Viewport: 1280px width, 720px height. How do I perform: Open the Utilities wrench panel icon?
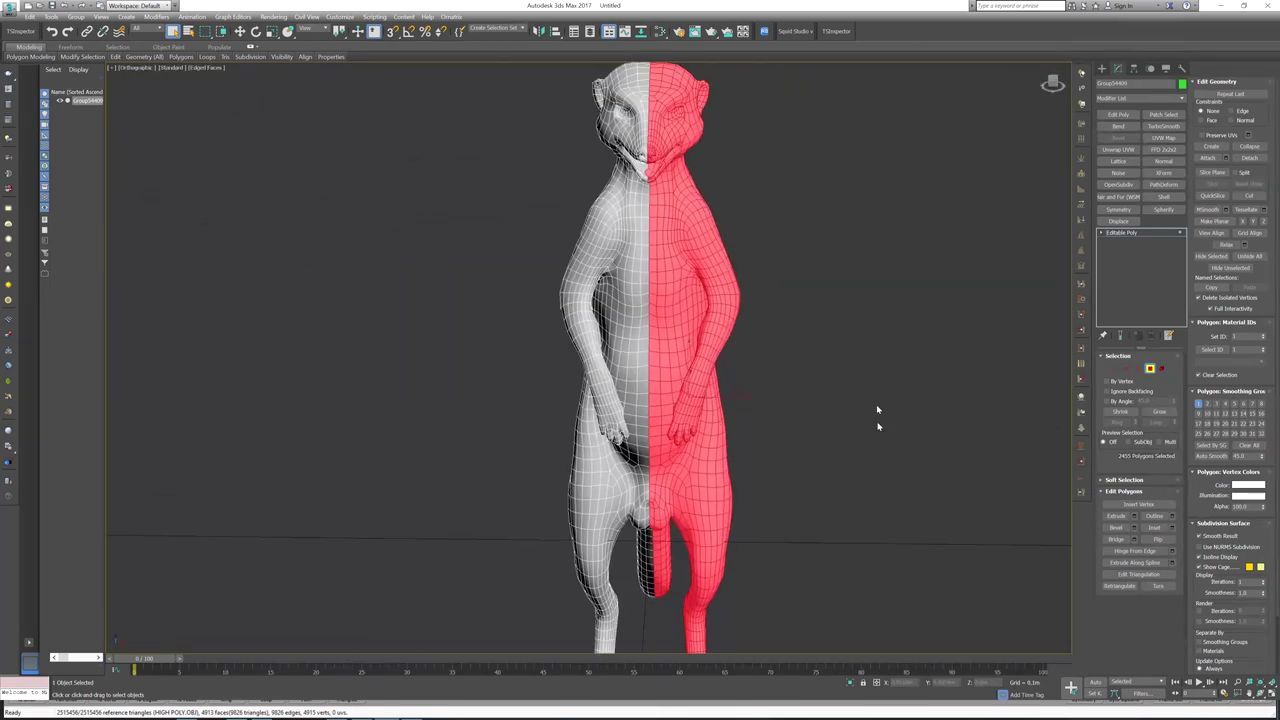(x=1181, y=69)
